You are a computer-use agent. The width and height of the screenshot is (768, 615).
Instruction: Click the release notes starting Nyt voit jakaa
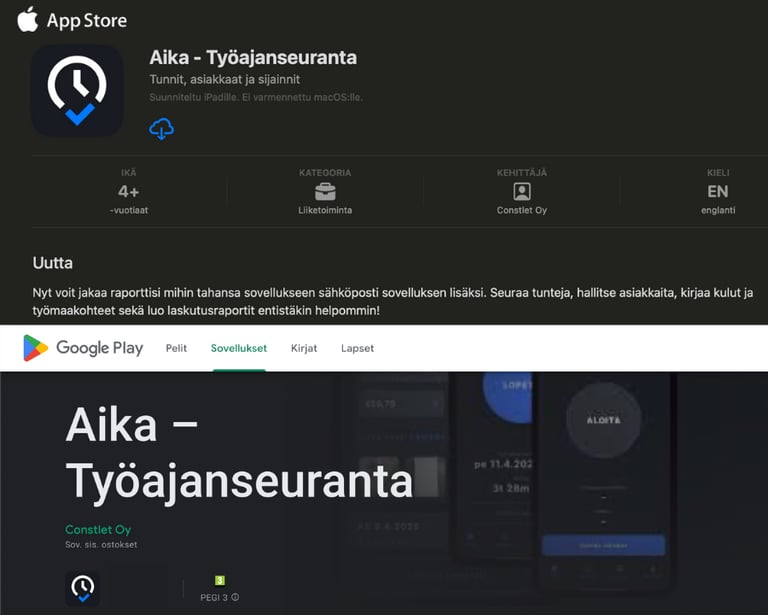(393, 302)
